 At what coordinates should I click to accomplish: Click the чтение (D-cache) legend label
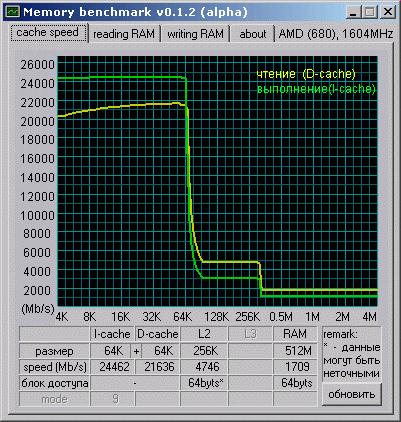pyautogui.click(x=306, y=74)
